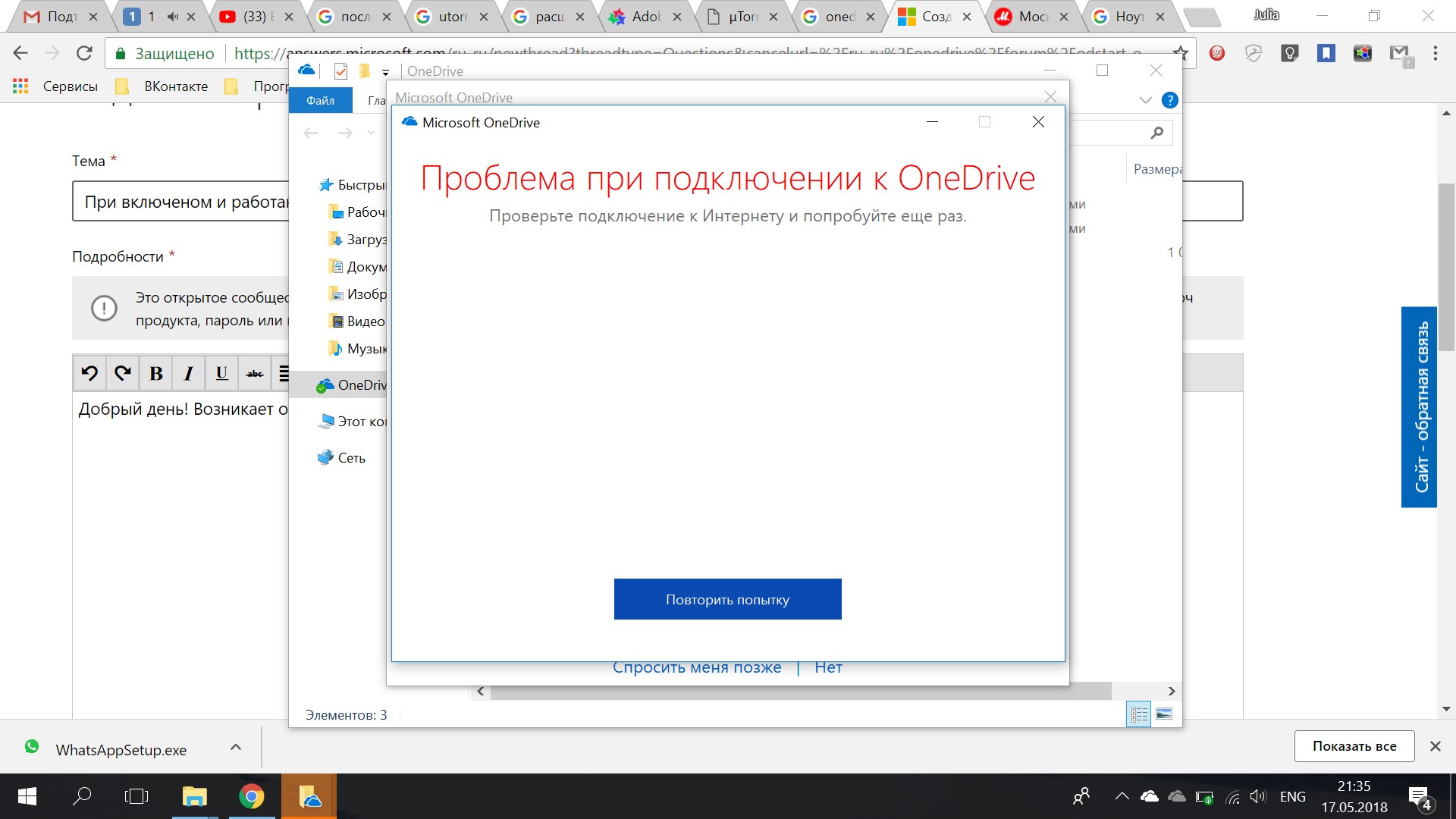The image size is (1456, 819).
Task: Click the Нет link below the dialog
Action: point(828,668)
